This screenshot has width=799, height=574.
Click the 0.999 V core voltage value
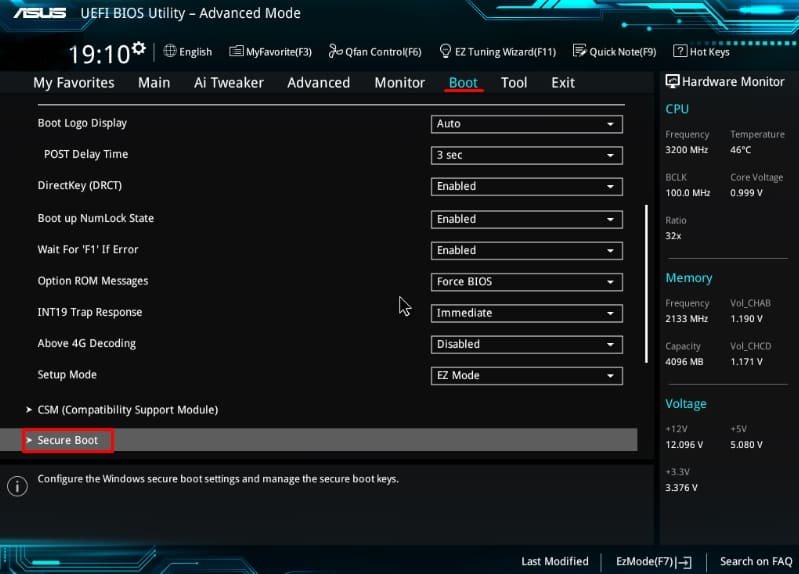(x=746, y=193)
